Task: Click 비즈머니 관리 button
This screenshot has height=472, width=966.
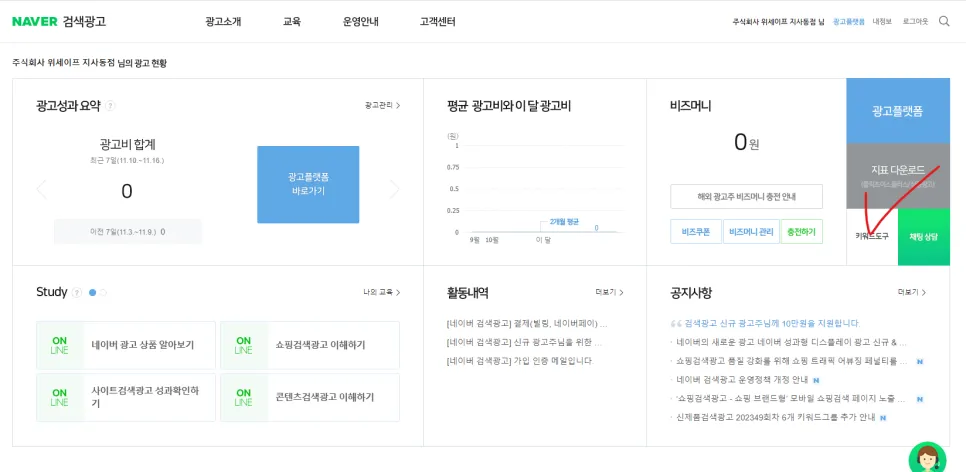Action: (x=750, y=232)
